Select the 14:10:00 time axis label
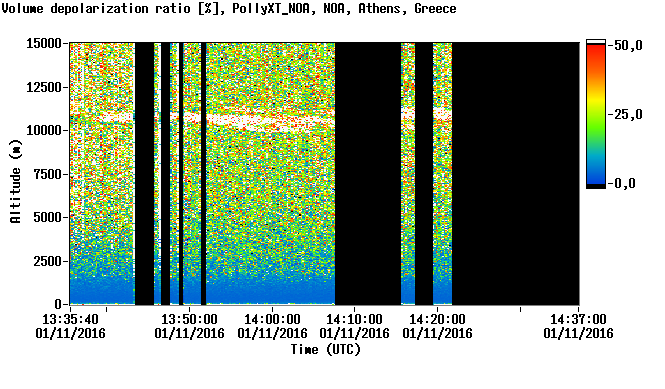This screenshot has width=665, height=389. point(355,326)
